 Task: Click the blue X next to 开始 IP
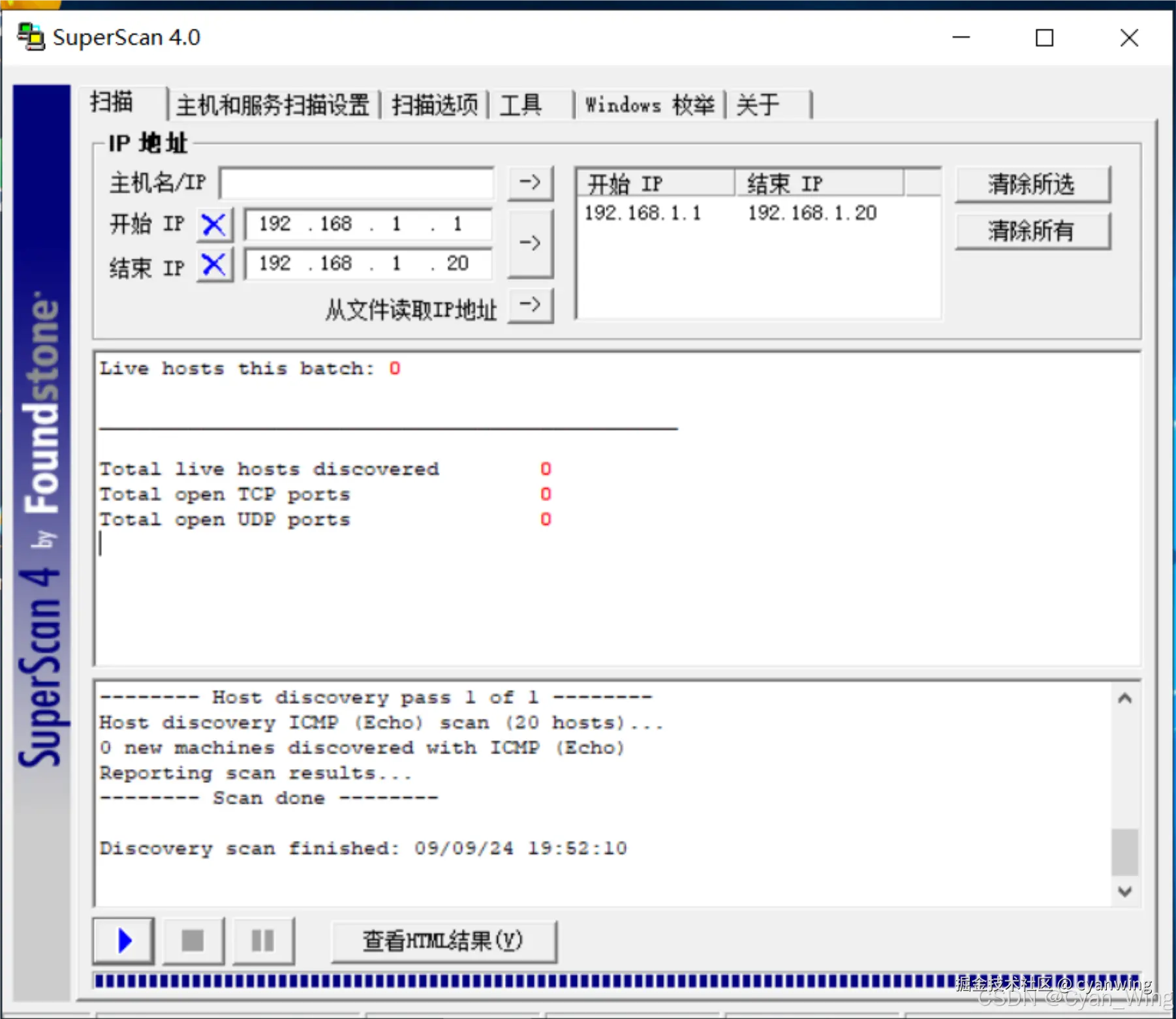(214, 224)
